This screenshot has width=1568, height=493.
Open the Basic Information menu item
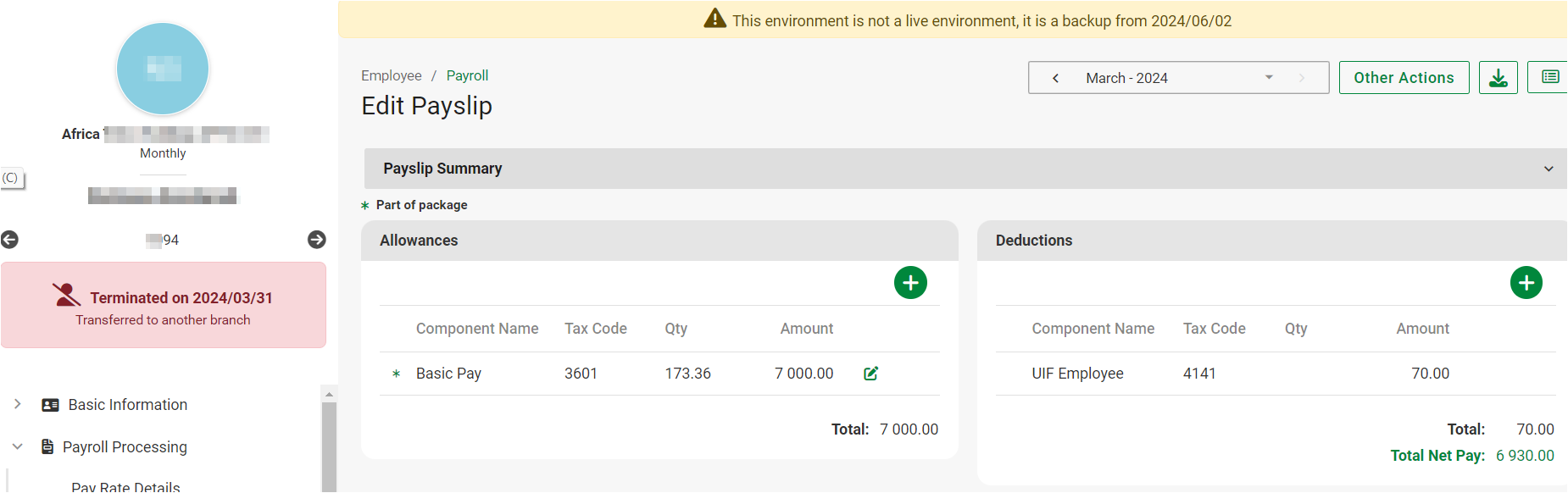click(127, 405)
